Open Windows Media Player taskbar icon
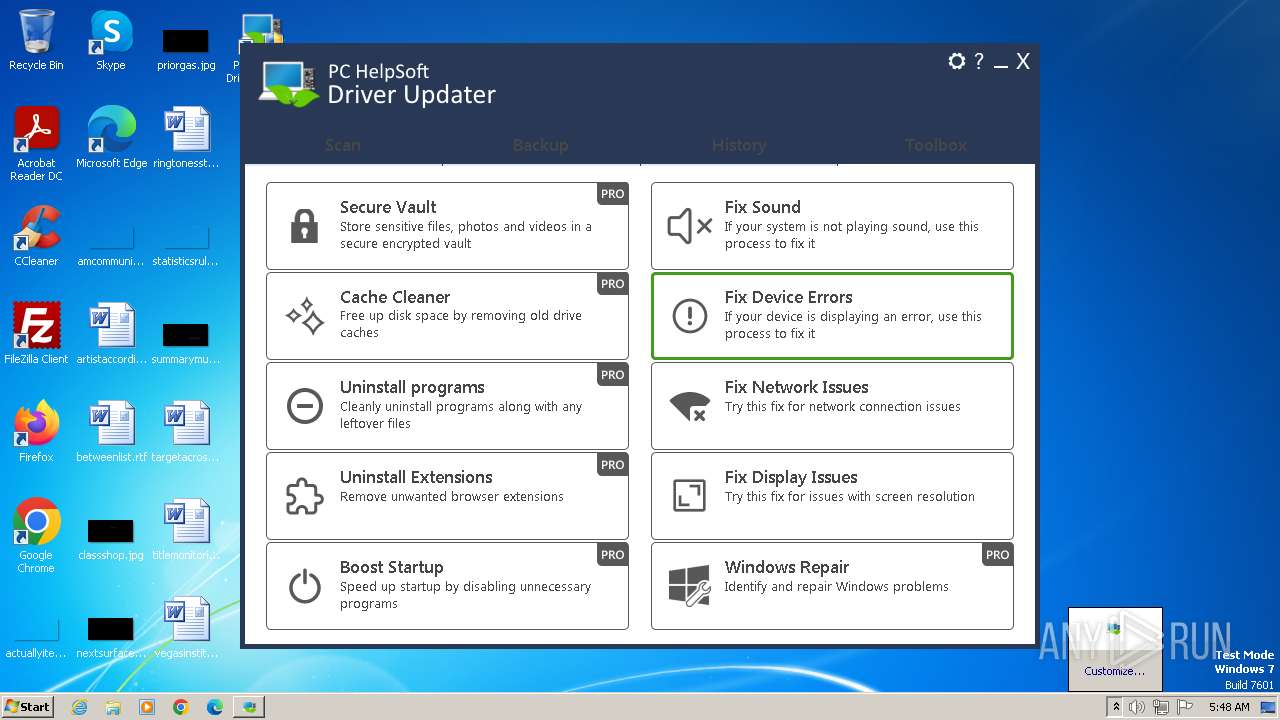The height and width of the screenshot is (720, 1280). click(x=147, y=707)
